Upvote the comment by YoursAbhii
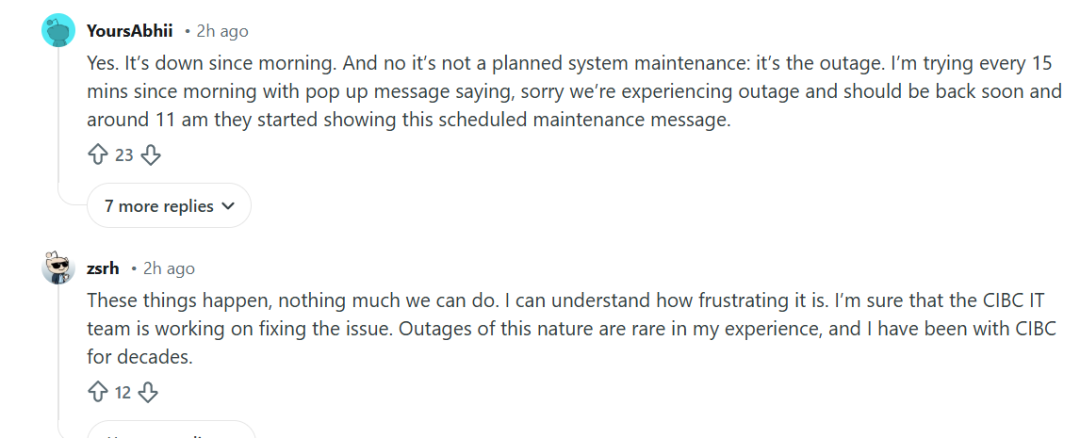The width and height of the screenshot is (1080, 438). (x=98, y=155)
